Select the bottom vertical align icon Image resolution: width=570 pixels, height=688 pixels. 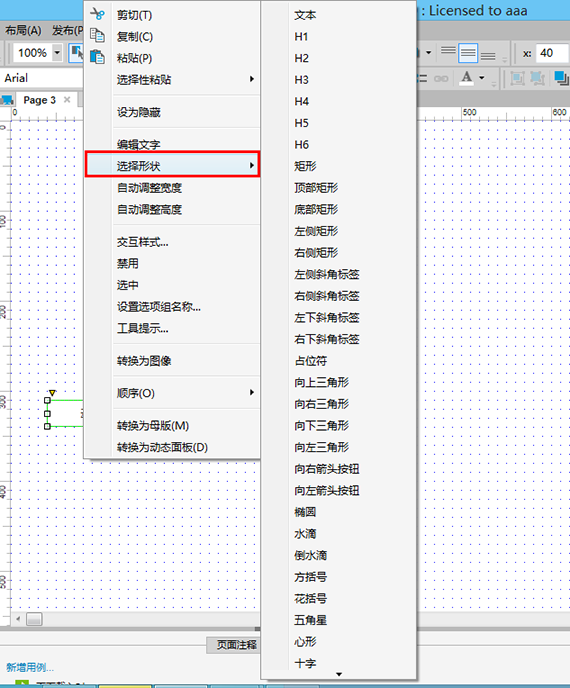[488, 55]
